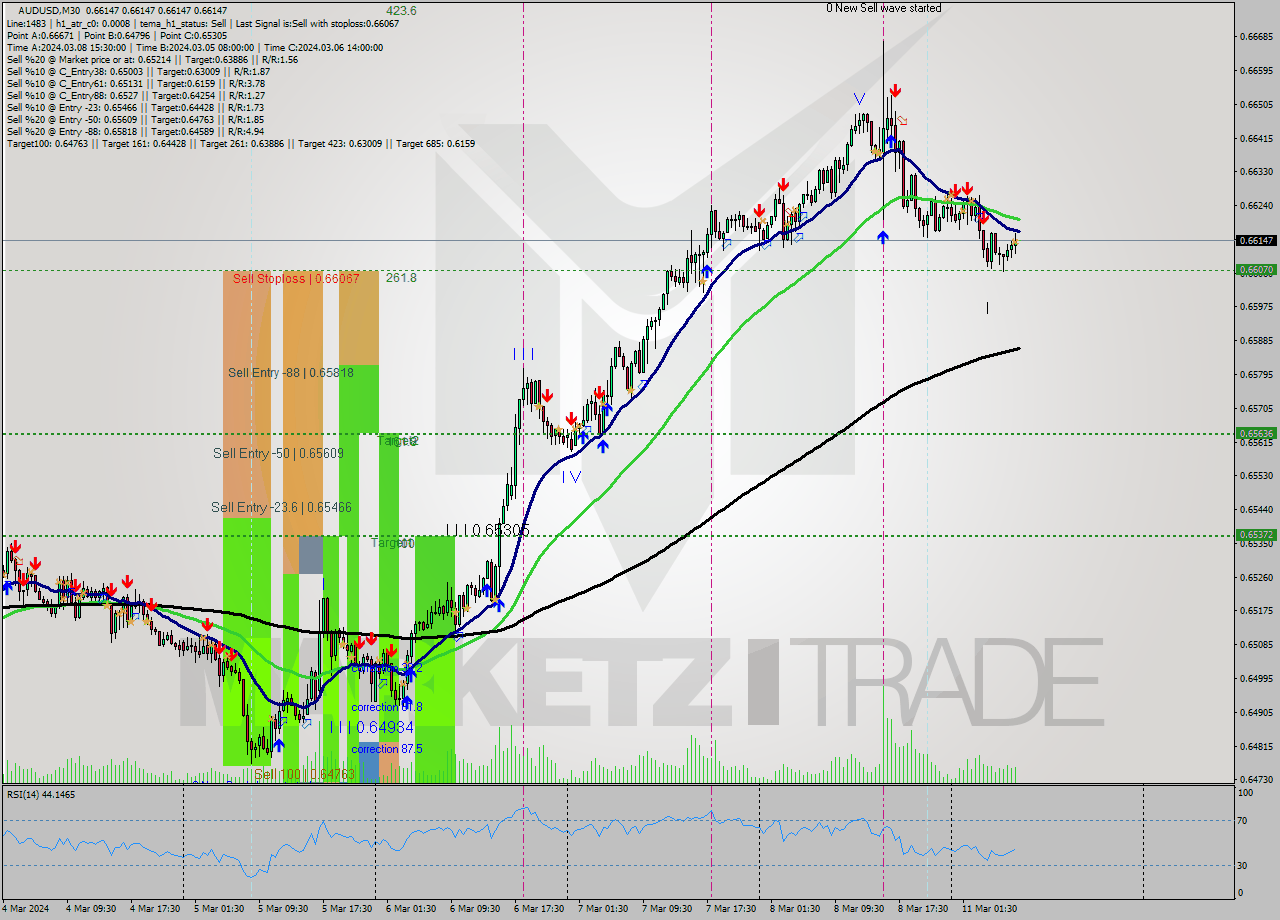1280x920 pixels.
Task: Click the green 0.66070 price level tag
Action: tap(1256, 270)
